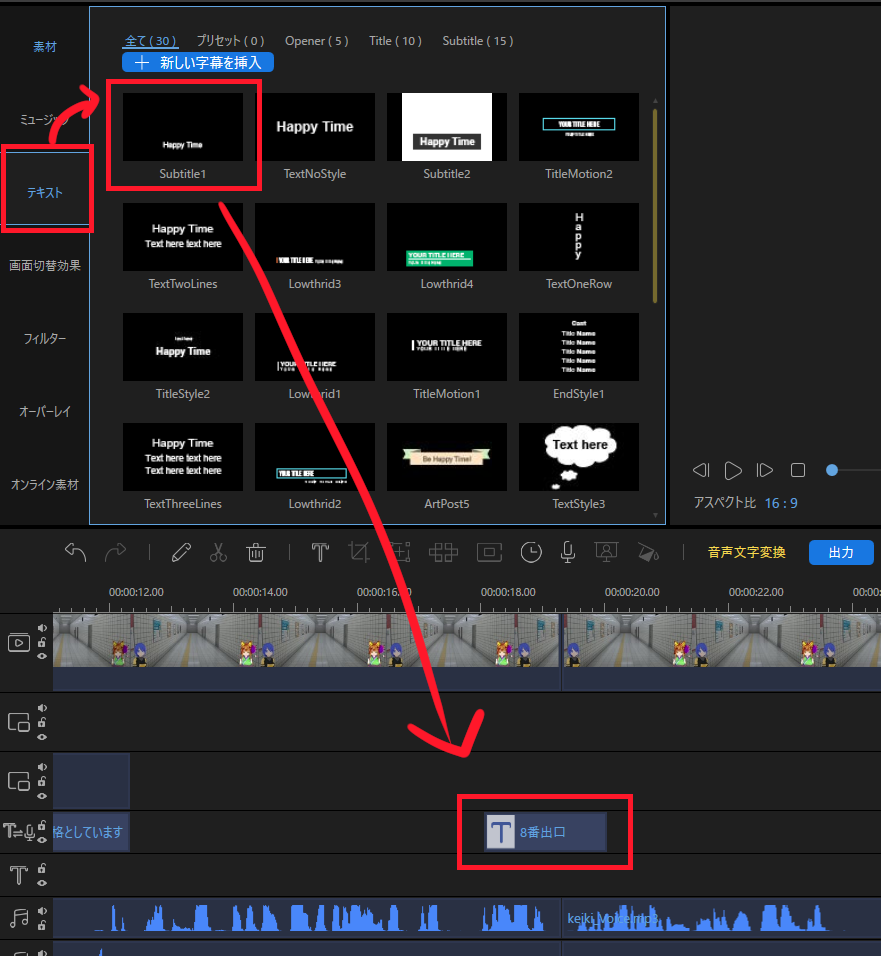Click the preview playback slider handle
The width and height of the screenshot is (881, 956).
coord(832,470)
